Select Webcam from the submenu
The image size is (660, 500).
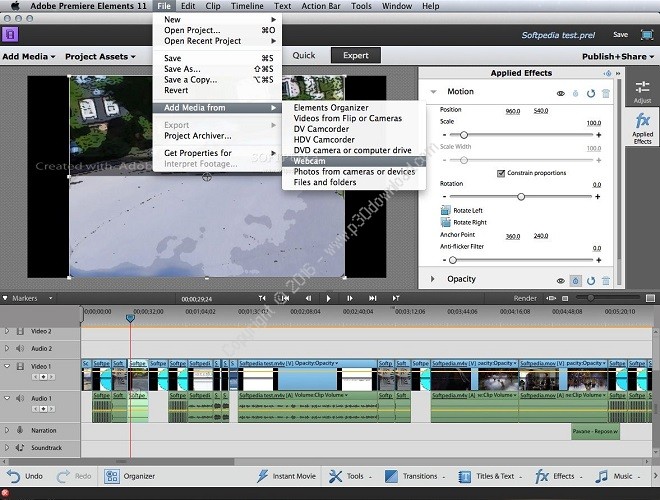354,161
